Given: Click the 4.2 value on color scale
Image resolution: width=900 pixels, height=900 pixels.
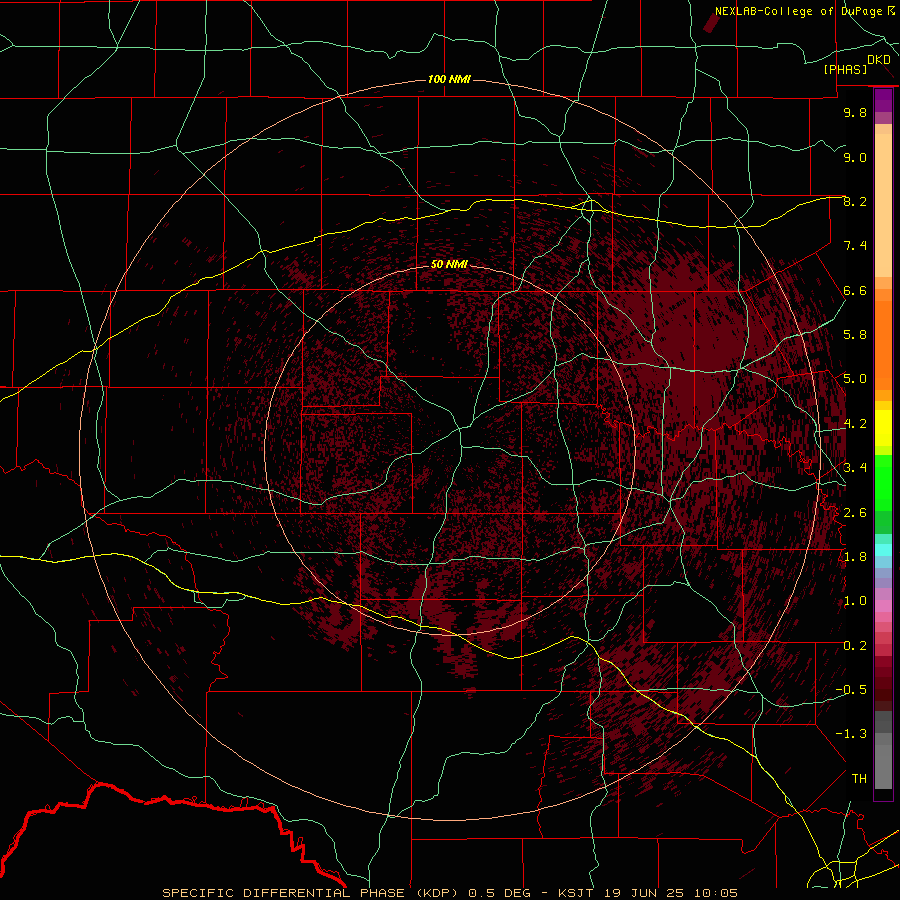Looking at the screenshot, I should 855,424.
